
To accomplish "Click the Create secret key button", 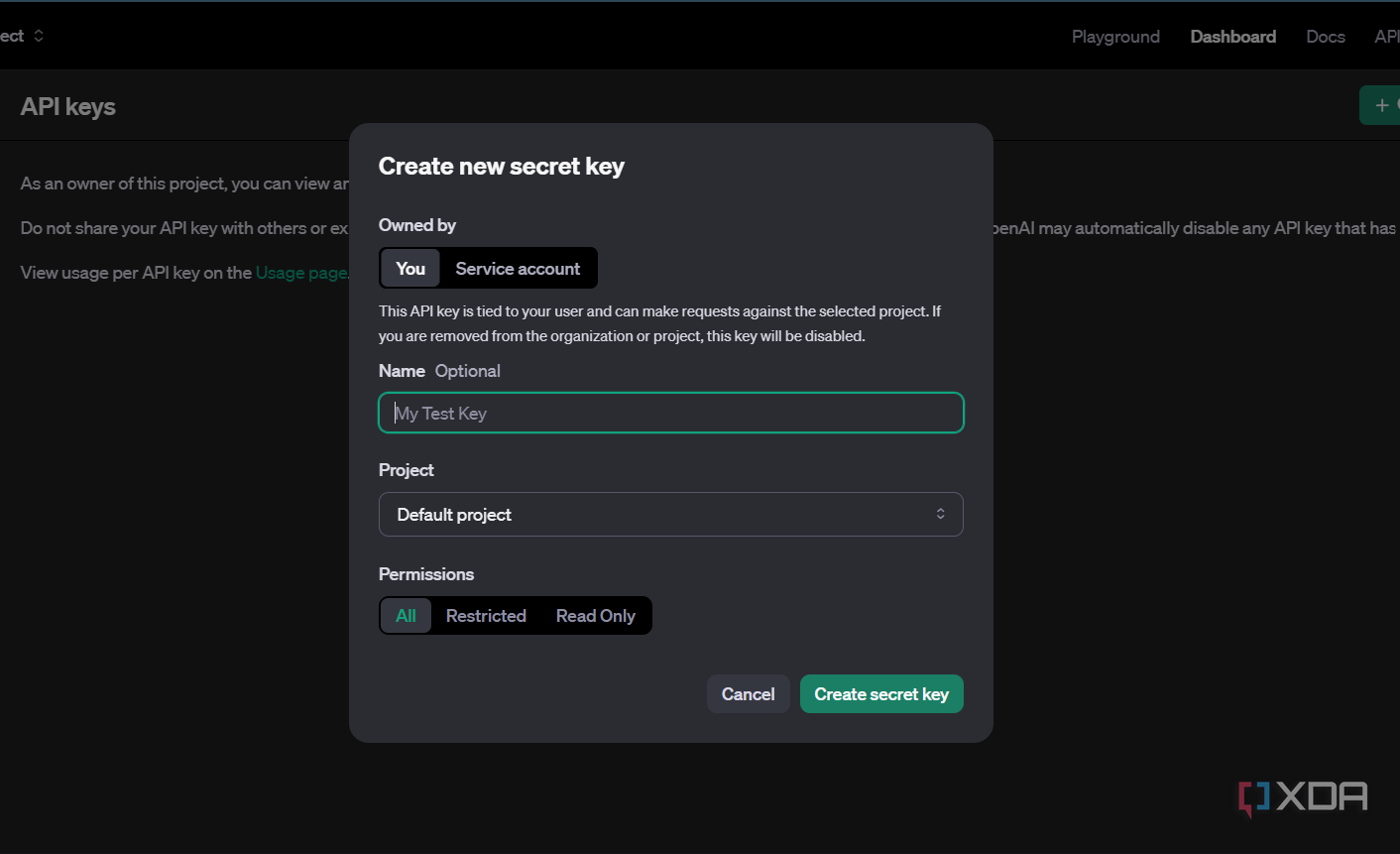I will 881,694.
